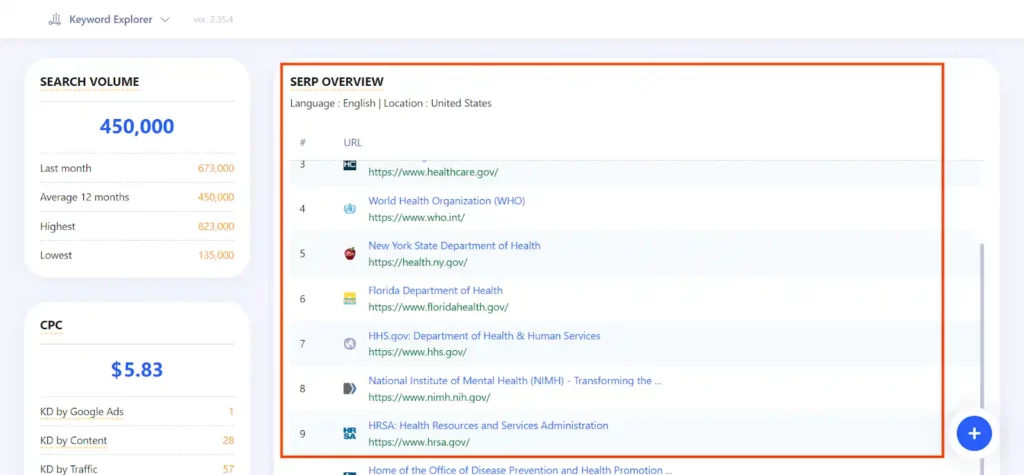The width and height of the screenshot is (1024, 475).
Task: Click the # column header
Action: 302,142
